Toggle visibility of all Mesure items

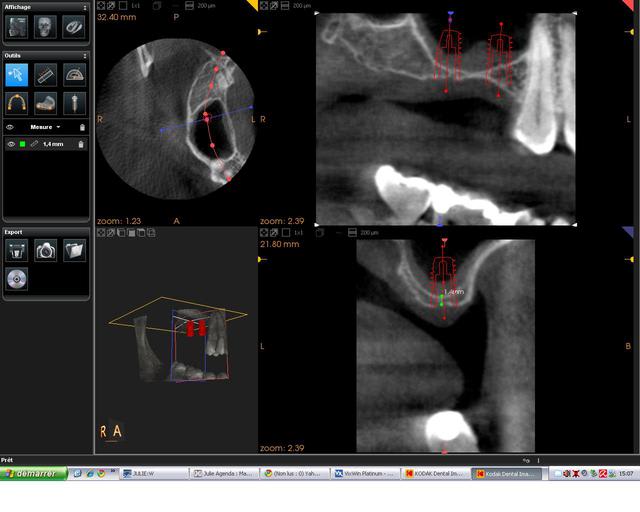click(x=11, y=128)
